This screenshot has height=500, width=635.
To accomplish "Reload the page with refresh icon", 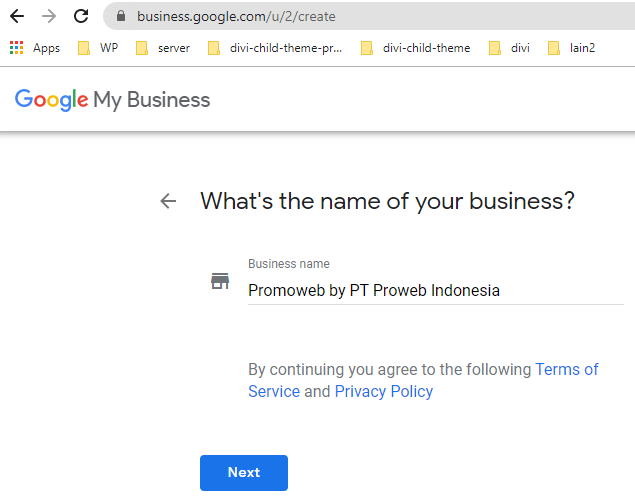I will pos(81,16).
